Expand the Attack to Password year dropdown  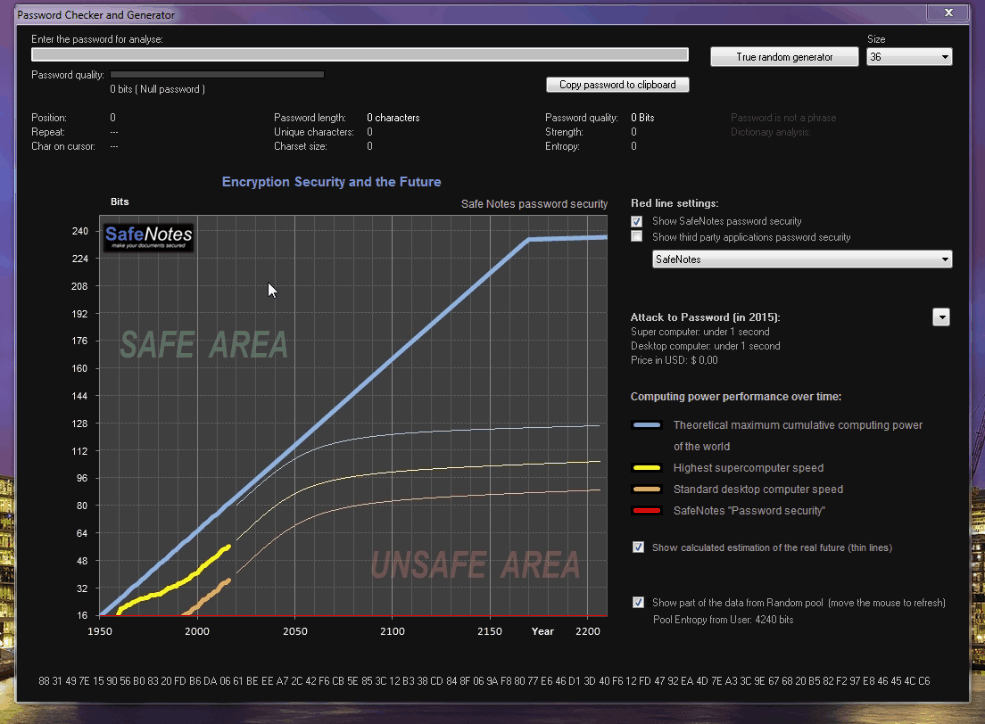tap(941, 317)
